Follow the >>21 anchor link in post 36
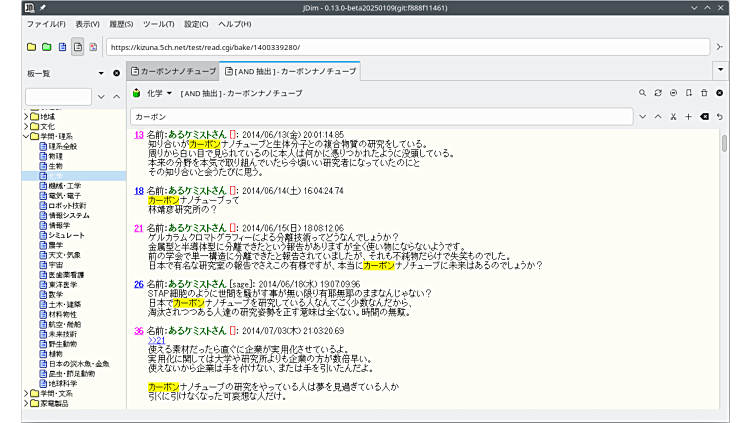 point(155,340)
